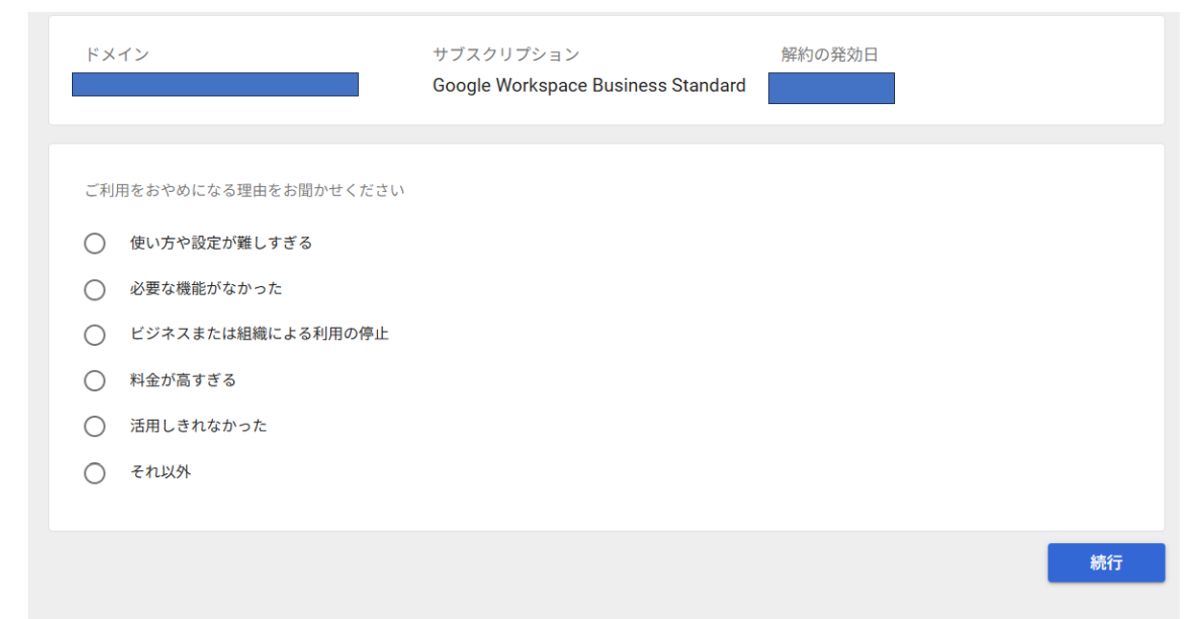Click the '活用しきれなかった' label text
Screen dimensions: 1200x619
click(198, 426)
